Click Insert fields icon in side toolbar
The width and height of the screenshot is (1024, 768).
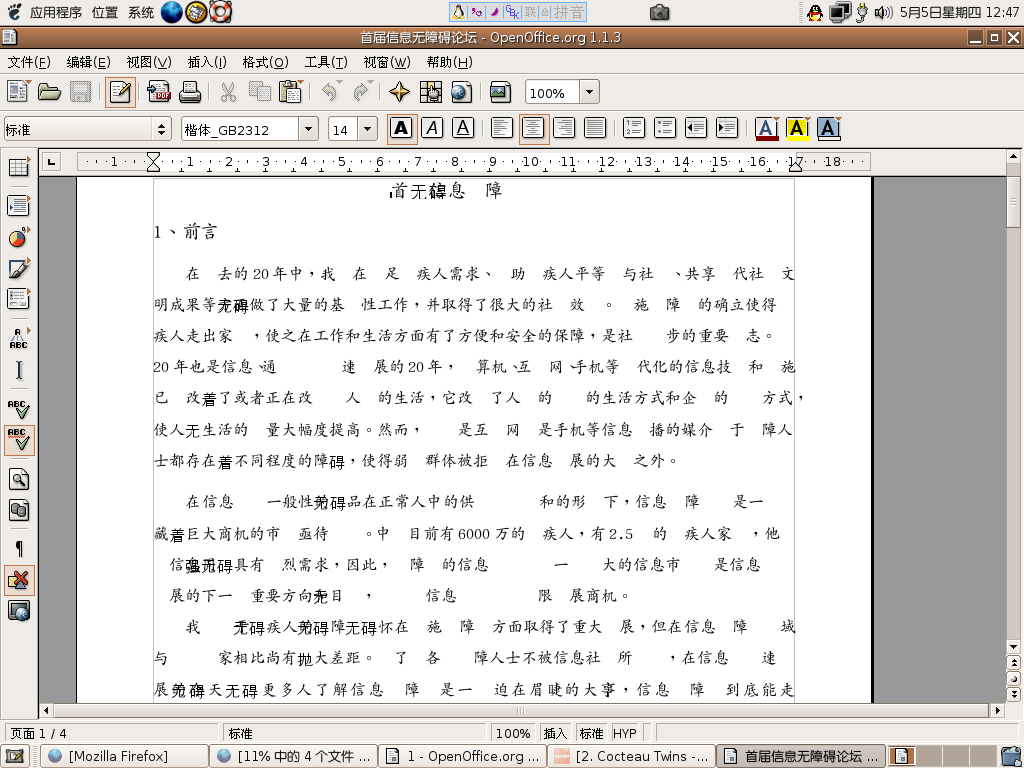pos(19,205)
